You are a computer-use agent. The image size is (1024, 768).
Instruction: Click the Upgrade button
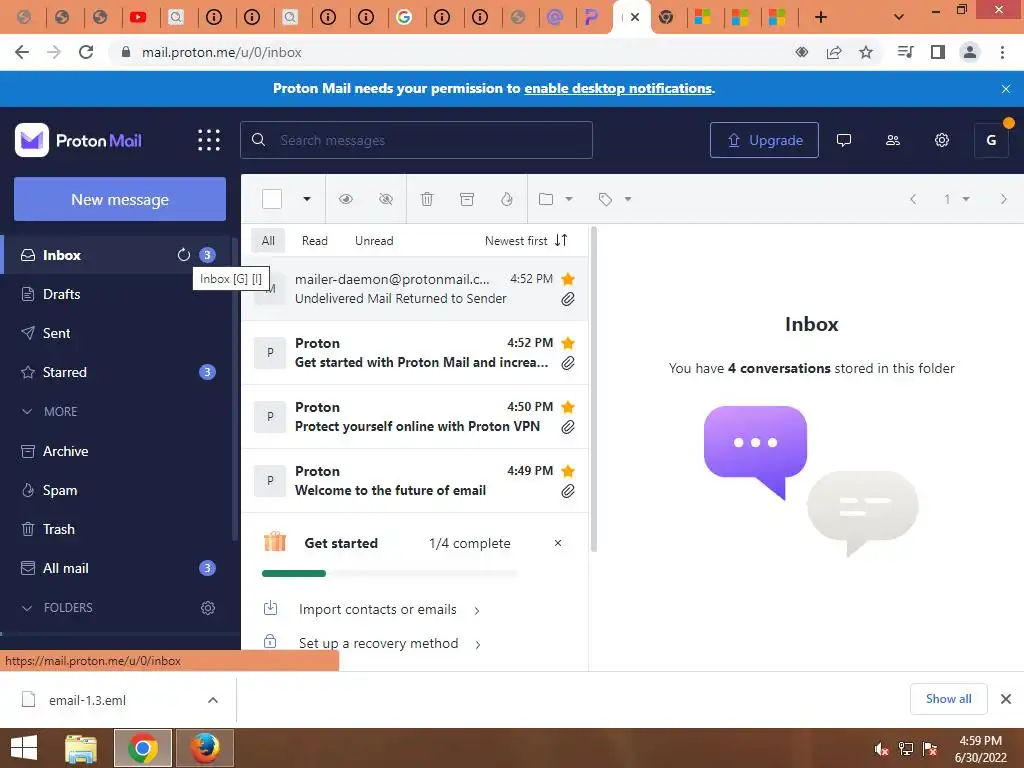[x=764, y=140]
